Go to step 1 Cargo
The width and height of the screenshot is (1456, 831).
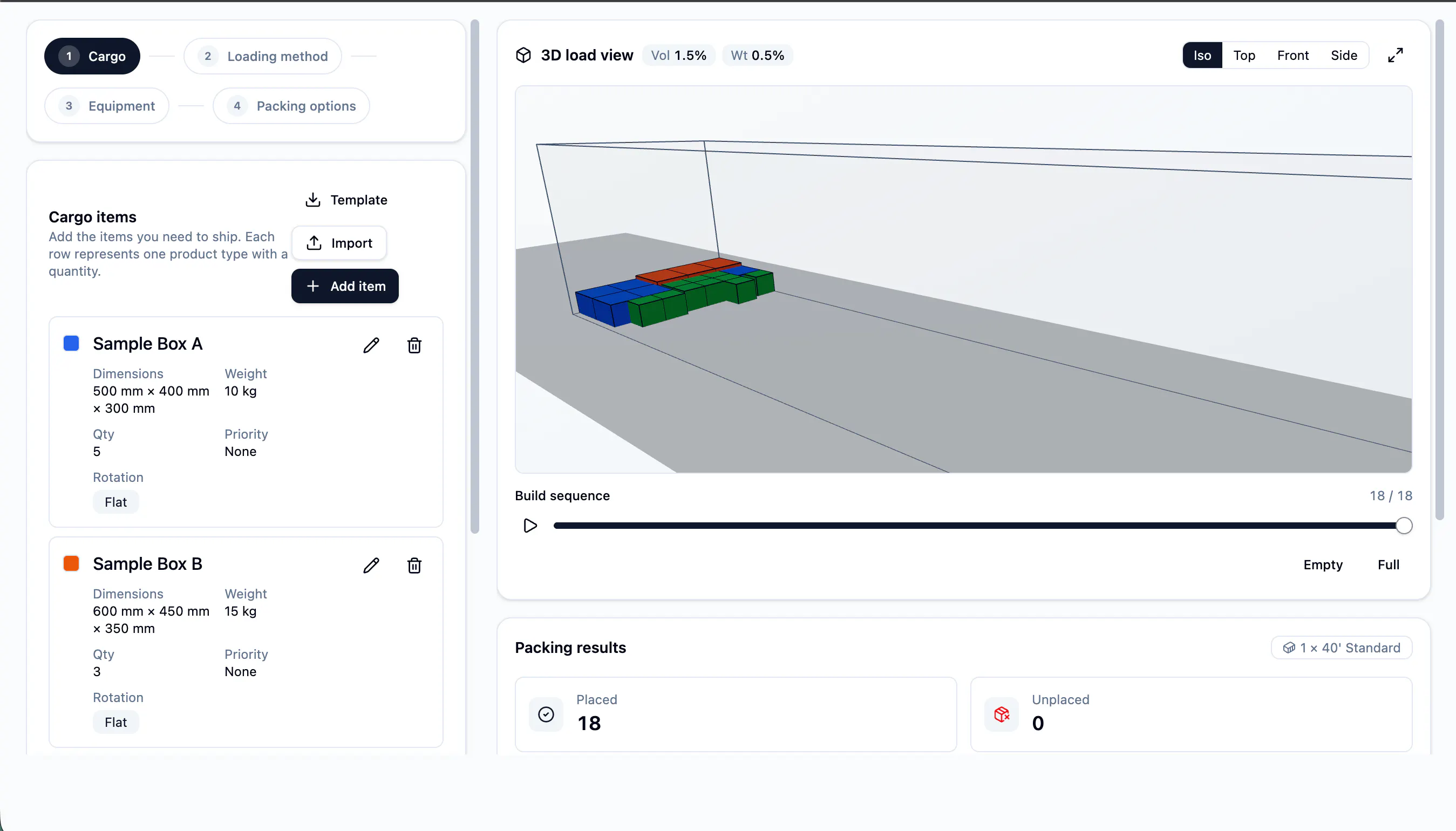tap(92, 56)
